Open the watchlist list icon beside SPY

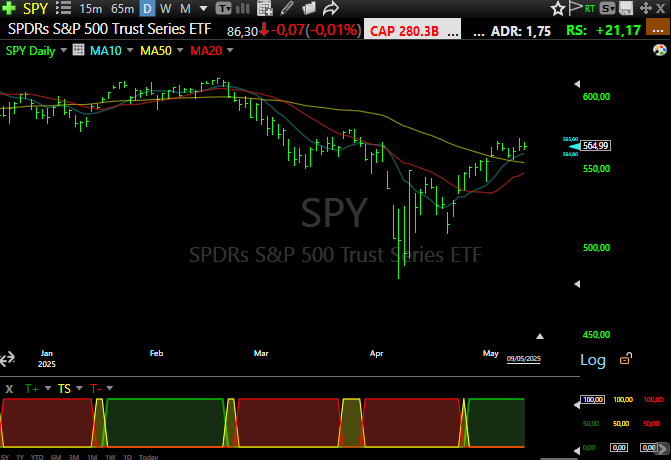tap(63, 8)
